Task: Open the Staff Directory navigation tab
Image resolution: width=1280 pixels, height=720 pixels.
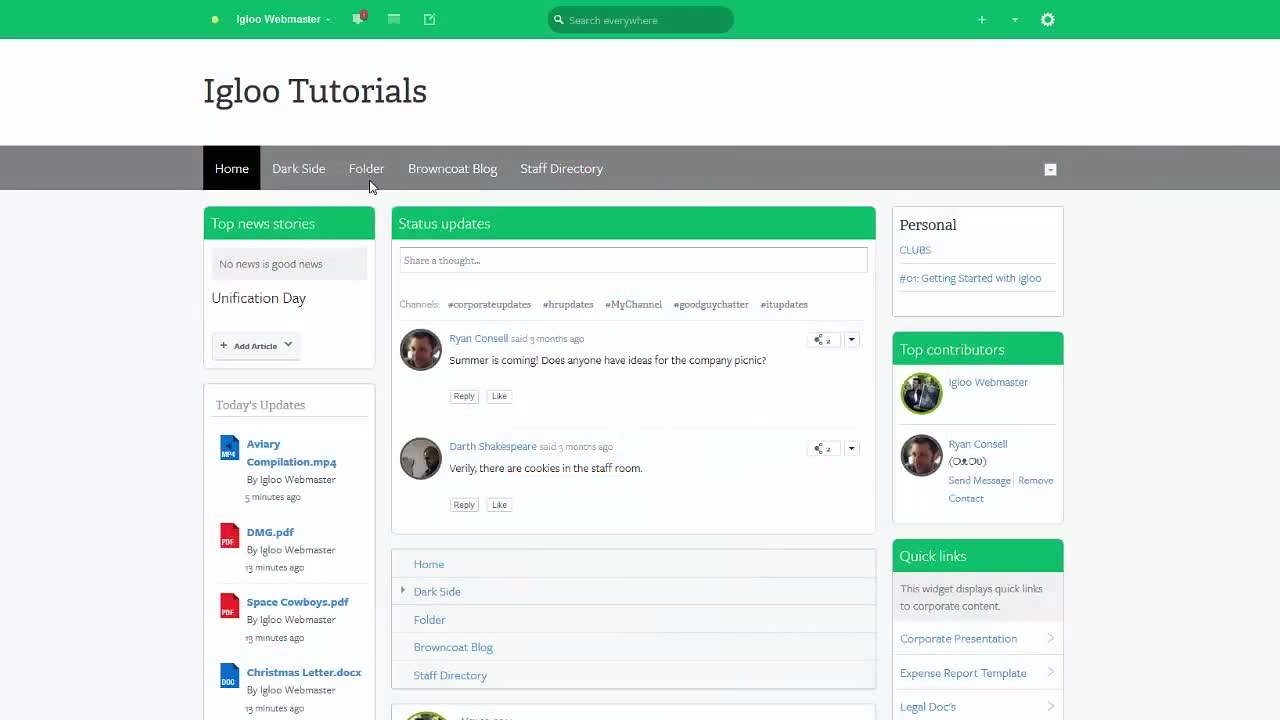Action: pos(561,168)
